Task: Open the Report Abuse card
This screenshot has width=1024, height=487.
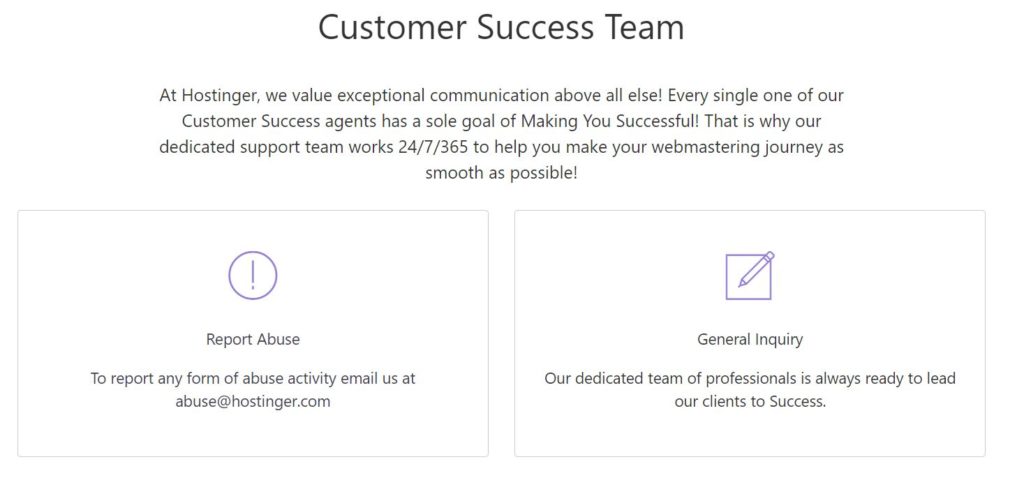Action: point(253,334)
